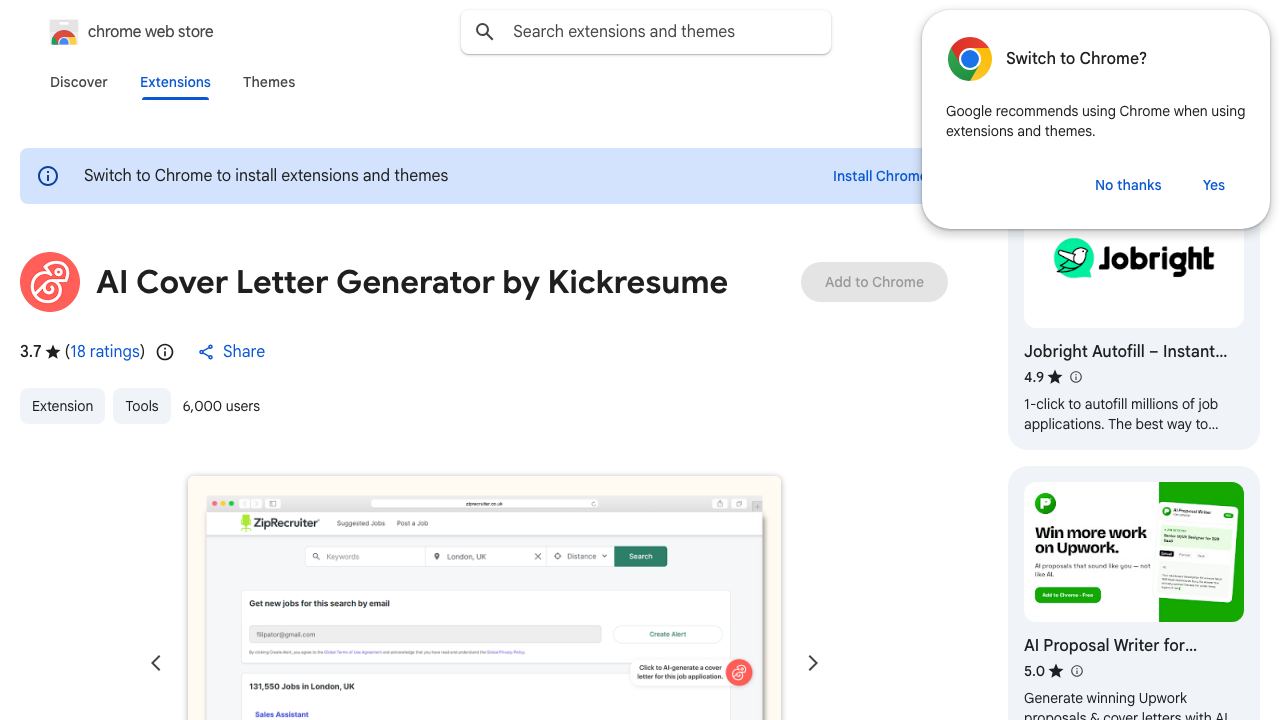This screenshot has width=1280, height=720.
Task: Click the share icon beside Share
Action: point(206,352)
